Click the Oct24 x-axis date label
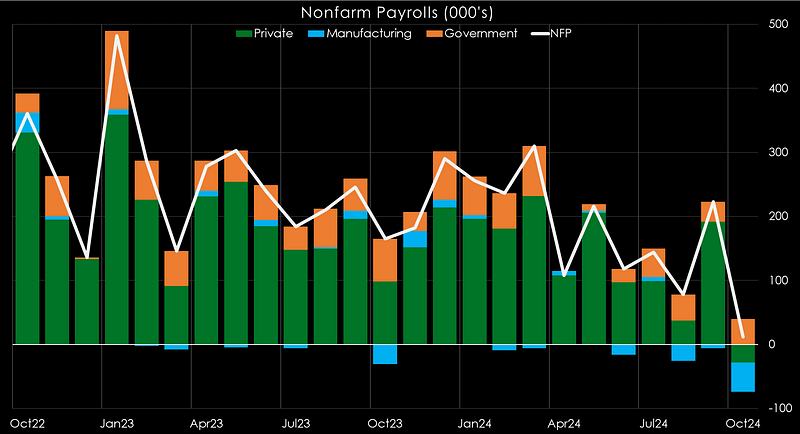800x434 pixels. pos(742,423)
